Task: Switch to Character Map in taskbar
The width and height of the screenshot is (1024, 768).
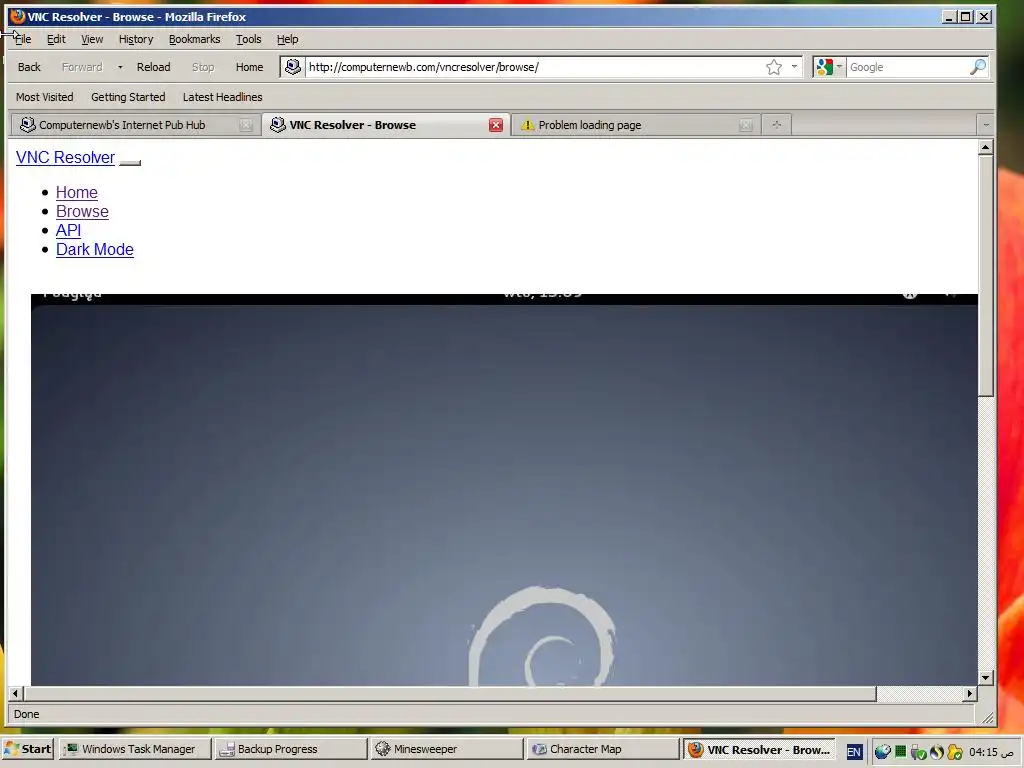Action: 603,749
